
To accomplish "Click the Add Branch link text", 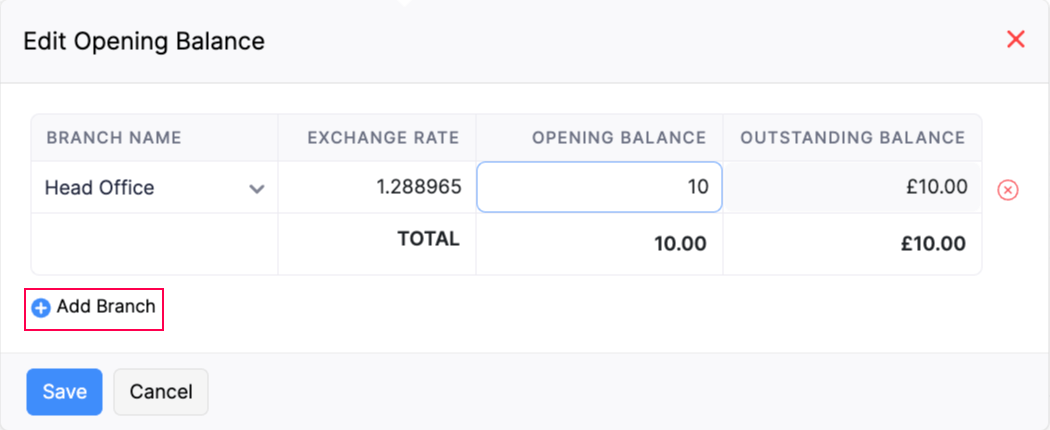I will click(x=106, y=307).
